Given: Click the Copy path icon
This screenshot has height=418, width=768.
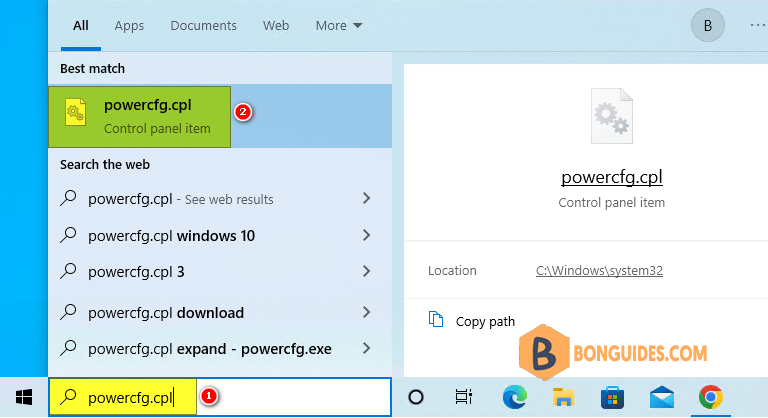Looking at the screenshot, I should (436, 320).
